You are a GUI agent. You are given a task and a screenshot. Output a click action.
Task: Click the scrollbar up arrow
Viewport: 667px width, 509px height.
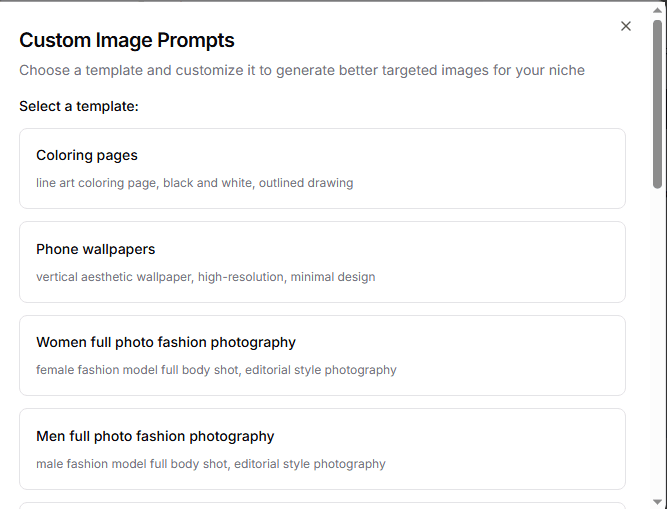[657, 10]
